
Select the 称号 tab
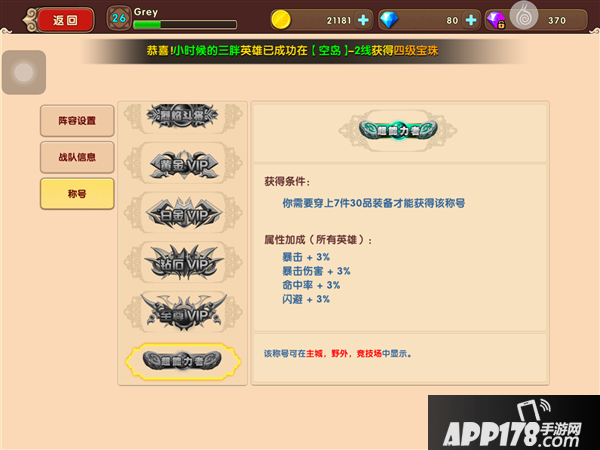pyautogui.click(x=77, y=194)
